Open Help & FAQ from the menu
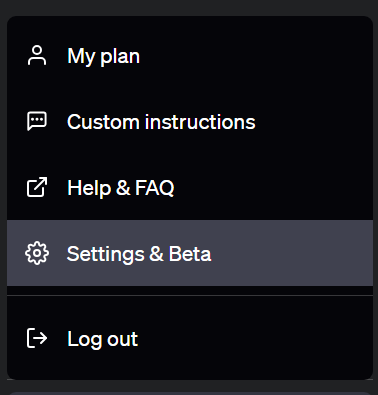378x395 pixels. pyautogui.click(x=190, y=187)
